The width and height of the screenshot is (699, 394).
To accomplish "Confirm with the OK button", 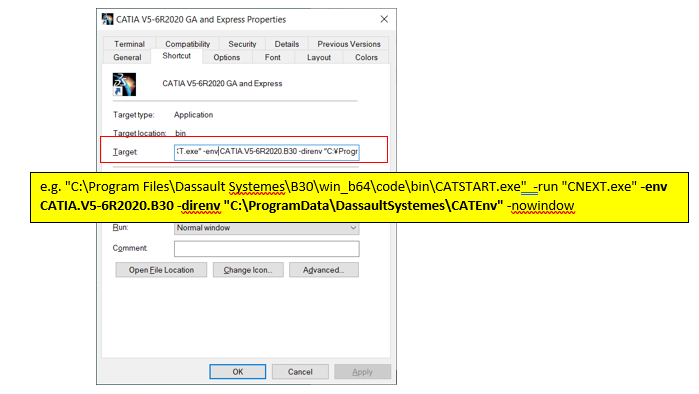I will pos(238,372).
